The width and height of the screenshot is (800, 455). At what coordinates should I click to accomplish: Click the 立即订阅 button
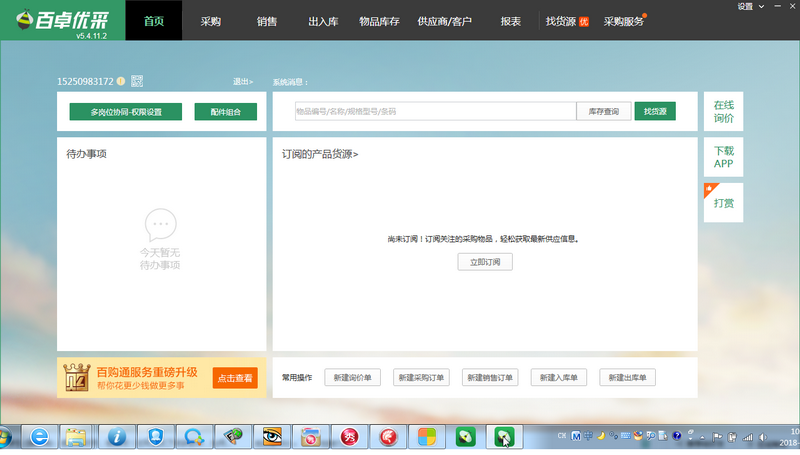485,262
